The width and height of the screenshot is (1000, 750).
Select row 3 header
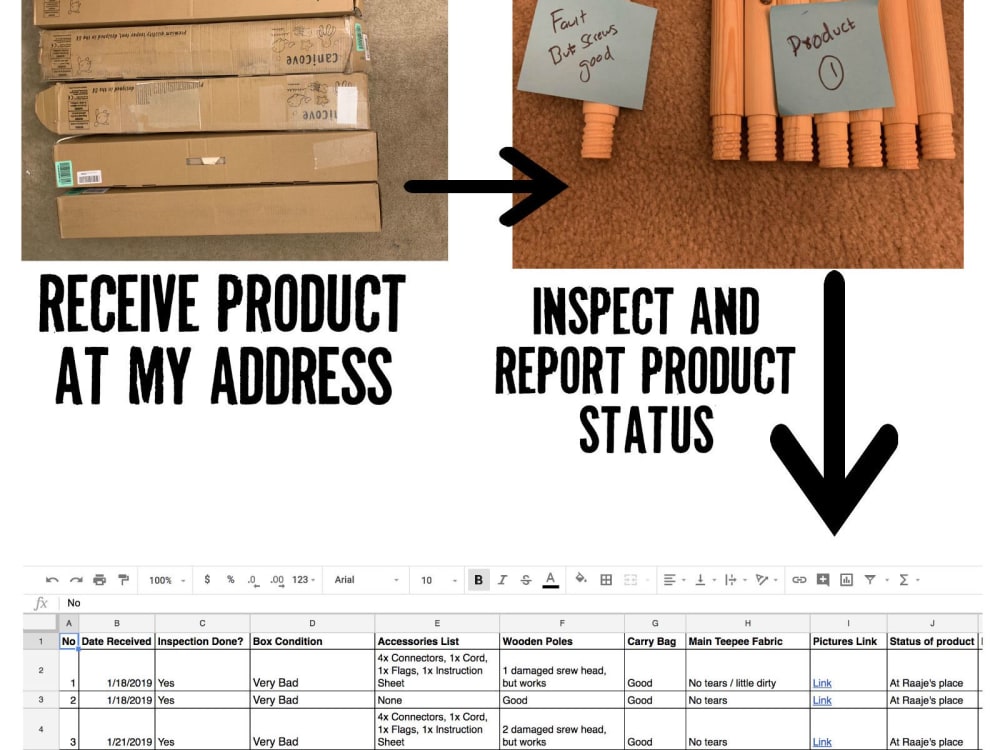pyautogui.click(x=41, y=700)
